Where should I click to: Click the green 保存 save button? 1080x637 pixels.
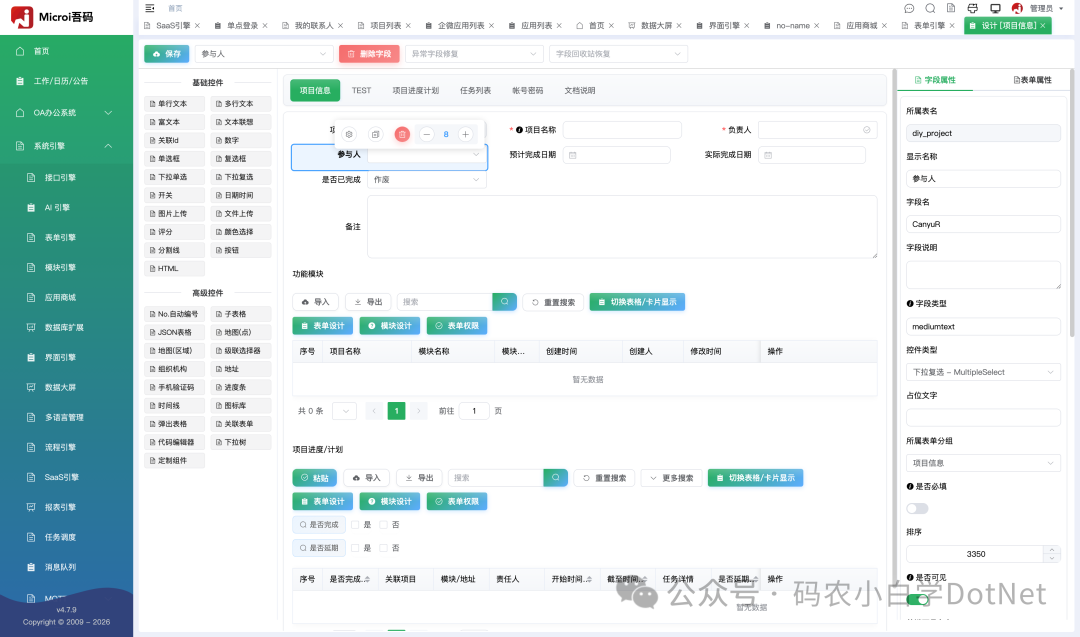click(166, 53)
